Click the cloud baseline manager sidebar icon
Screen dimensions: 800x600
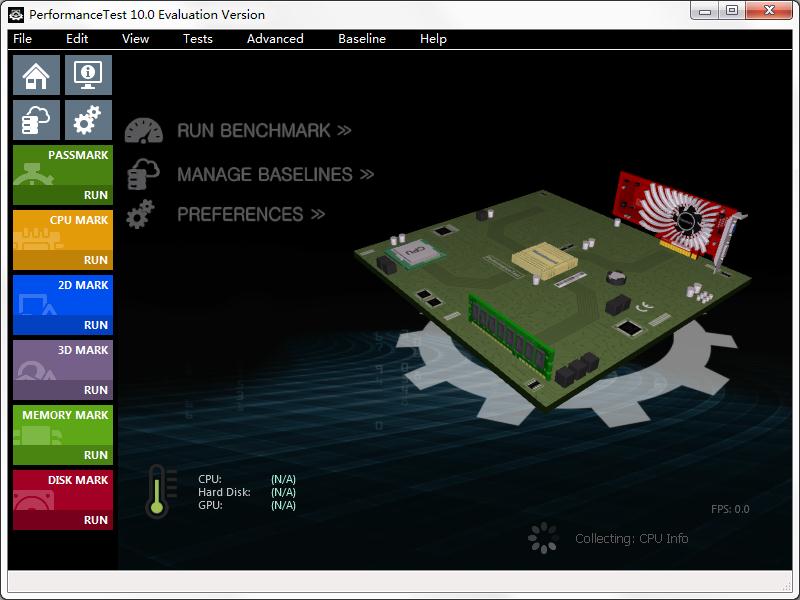[x=36, y=120]
